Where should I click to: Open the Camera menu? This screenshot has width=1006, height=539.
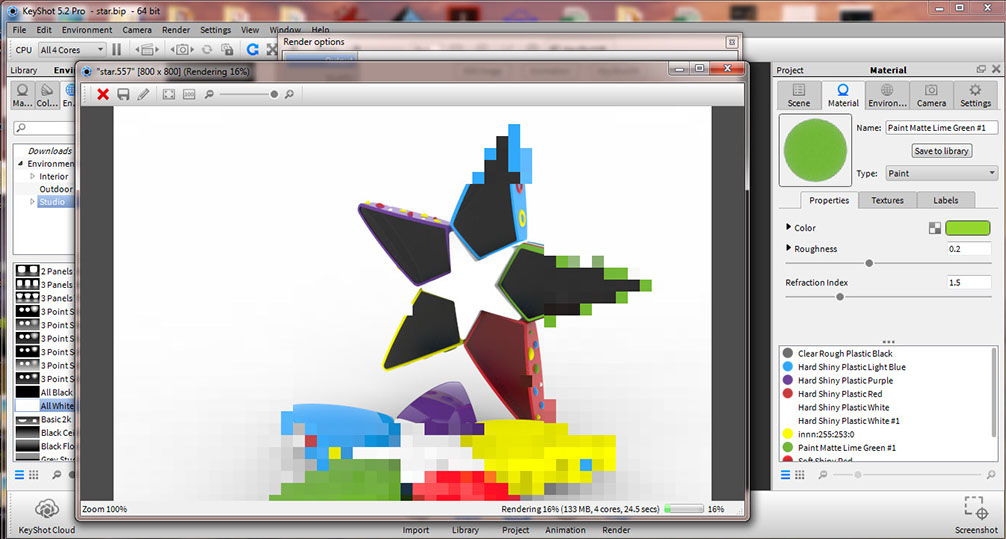tap(137, 30)
